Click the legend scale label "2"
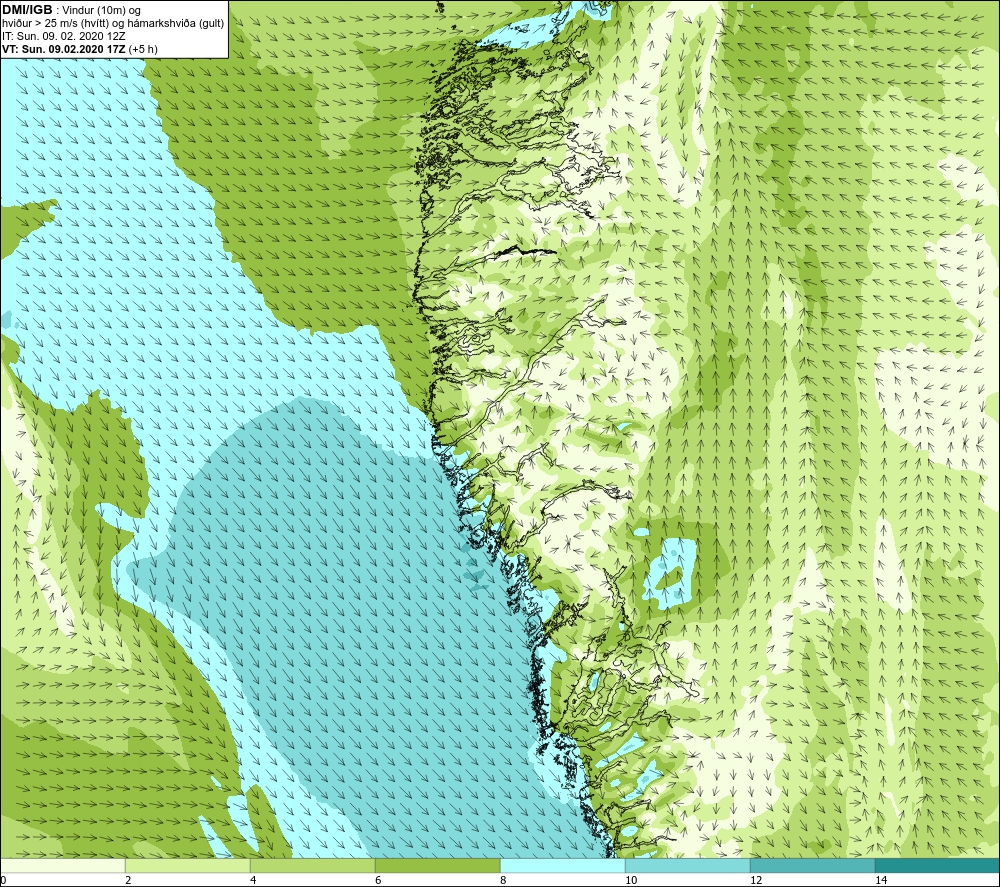1000x887 pixels. [x=128, y=880]
